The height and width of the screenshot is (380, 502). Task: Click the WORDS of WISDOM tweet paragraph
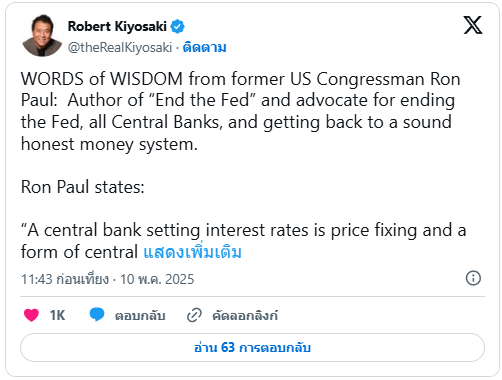click(241, 111)
